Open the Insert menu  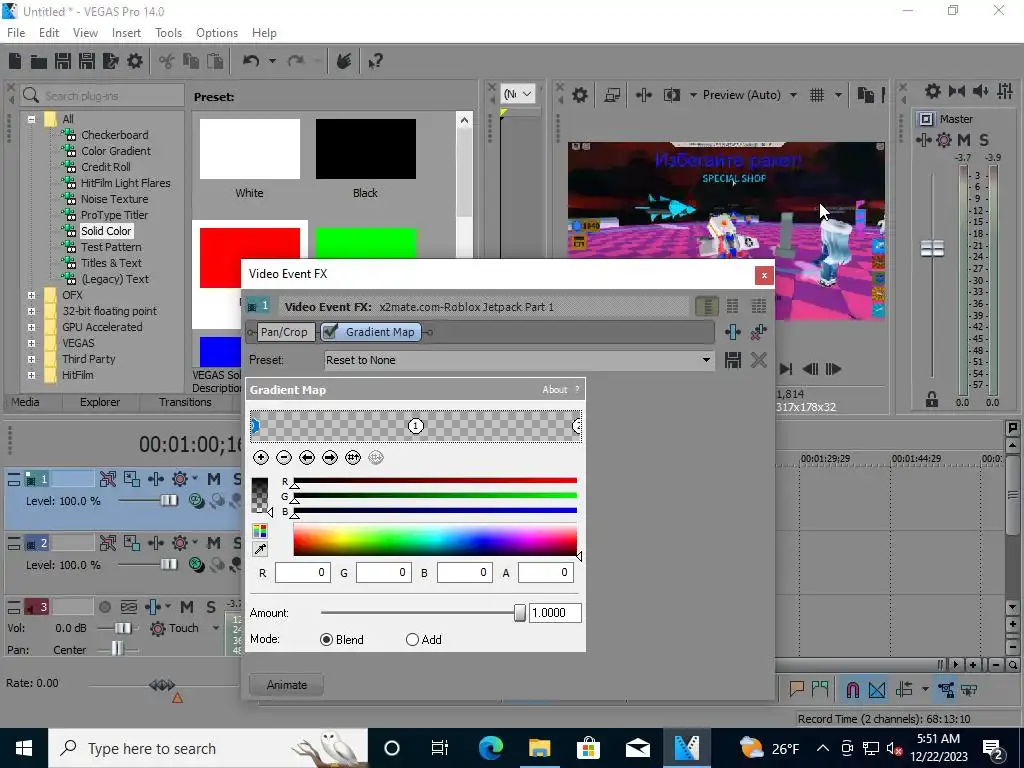point(126,33)
